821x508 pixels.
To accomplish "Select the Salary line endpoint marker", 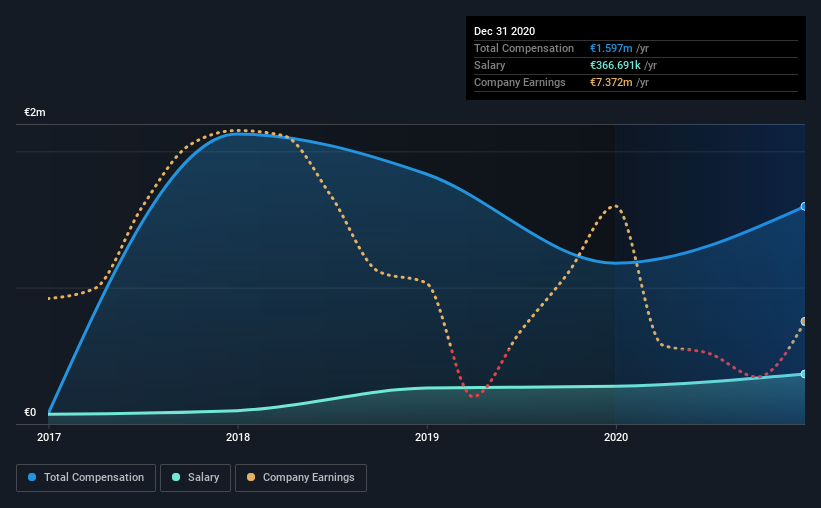I will coord(803,374).
